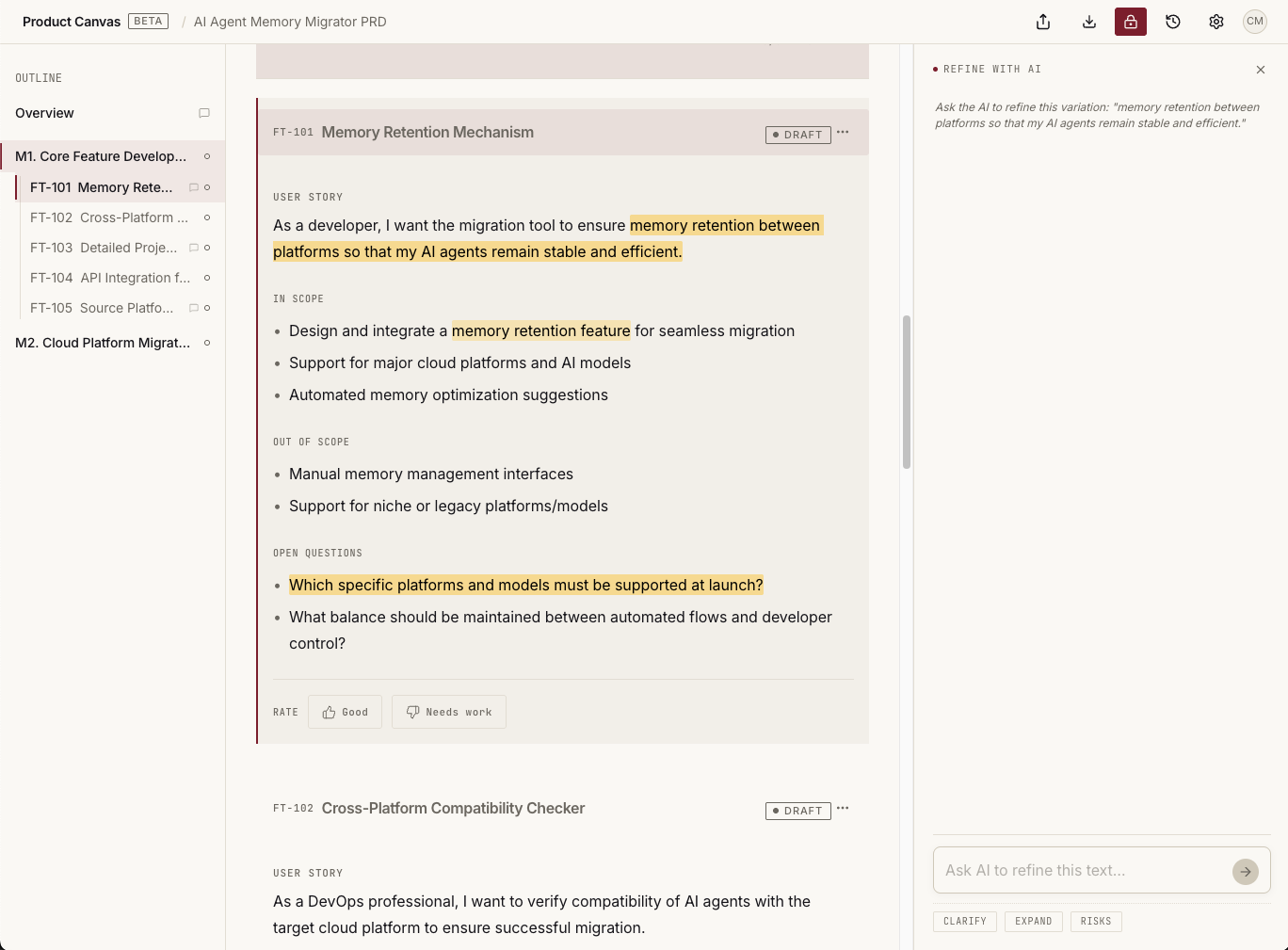Click Product Canvas title link
The height and width of the screenshot is (950, 1288).
point(72,22)
